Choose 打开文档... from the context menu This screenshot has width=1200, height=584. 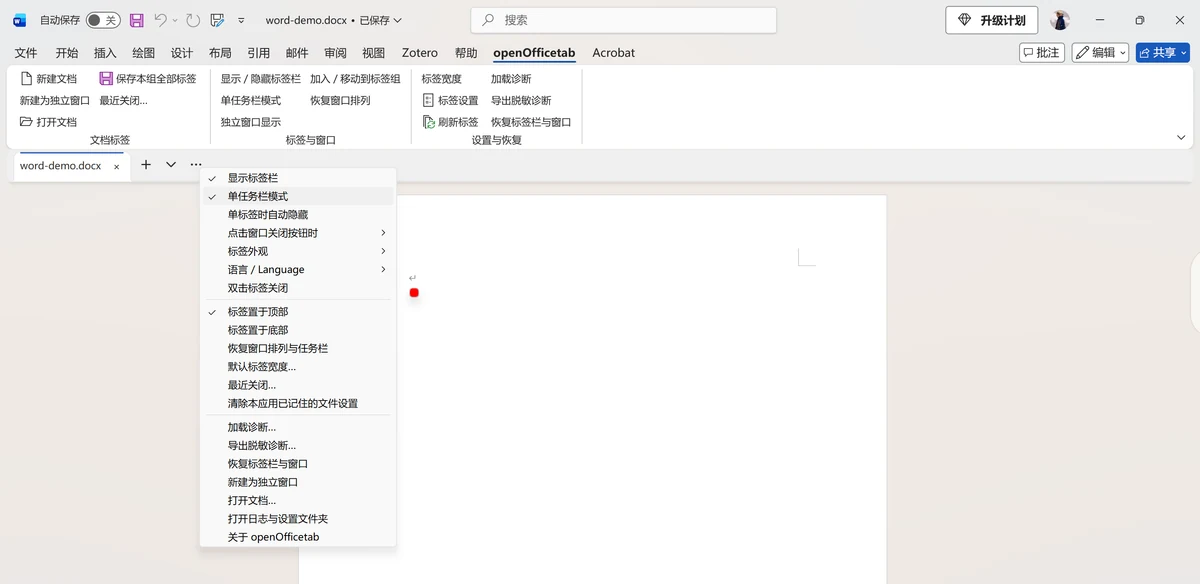coord(298,500)
